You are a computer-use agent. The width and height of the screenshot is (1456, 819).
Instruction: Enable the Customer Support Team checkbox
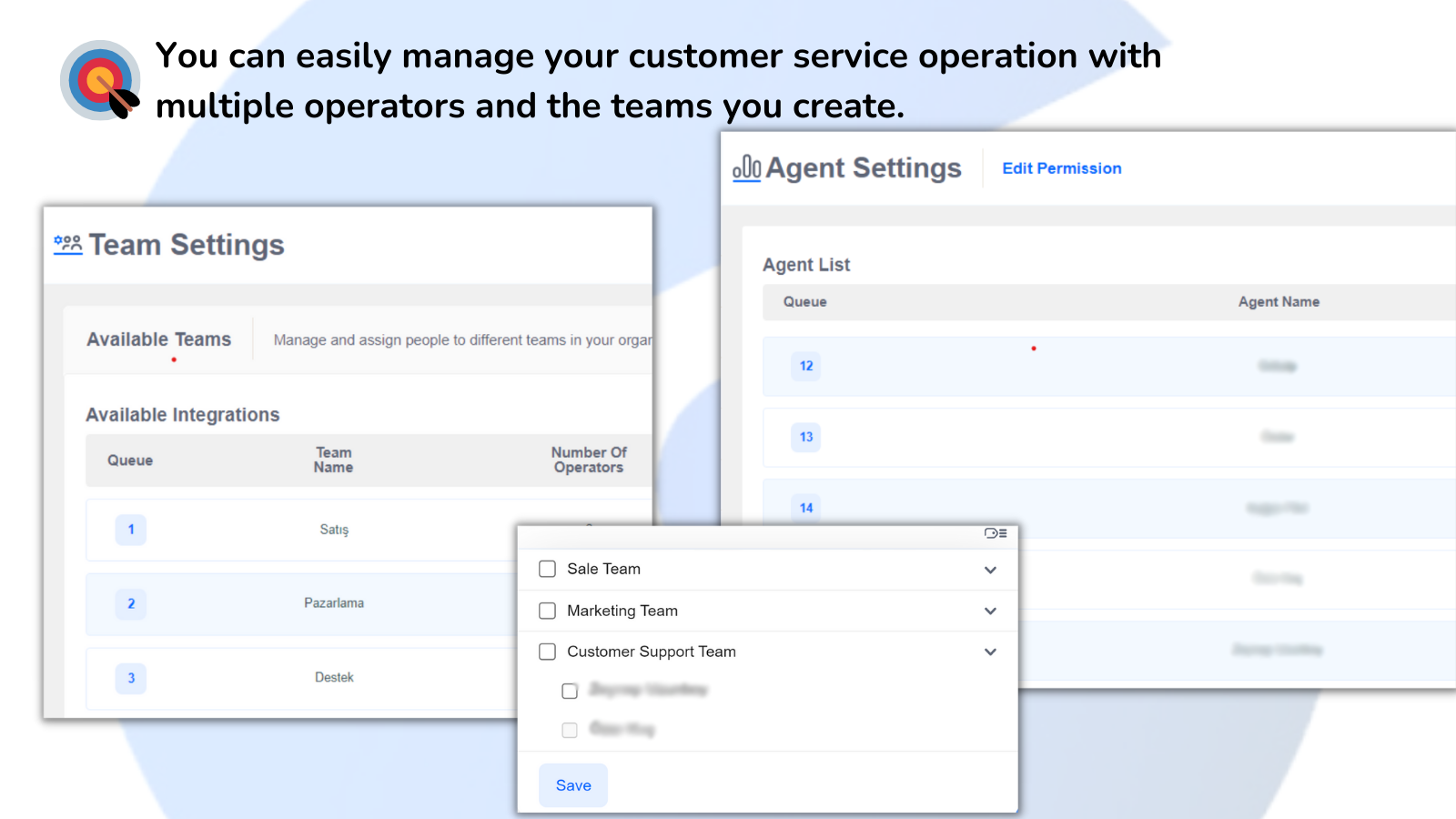coord(547,652)
